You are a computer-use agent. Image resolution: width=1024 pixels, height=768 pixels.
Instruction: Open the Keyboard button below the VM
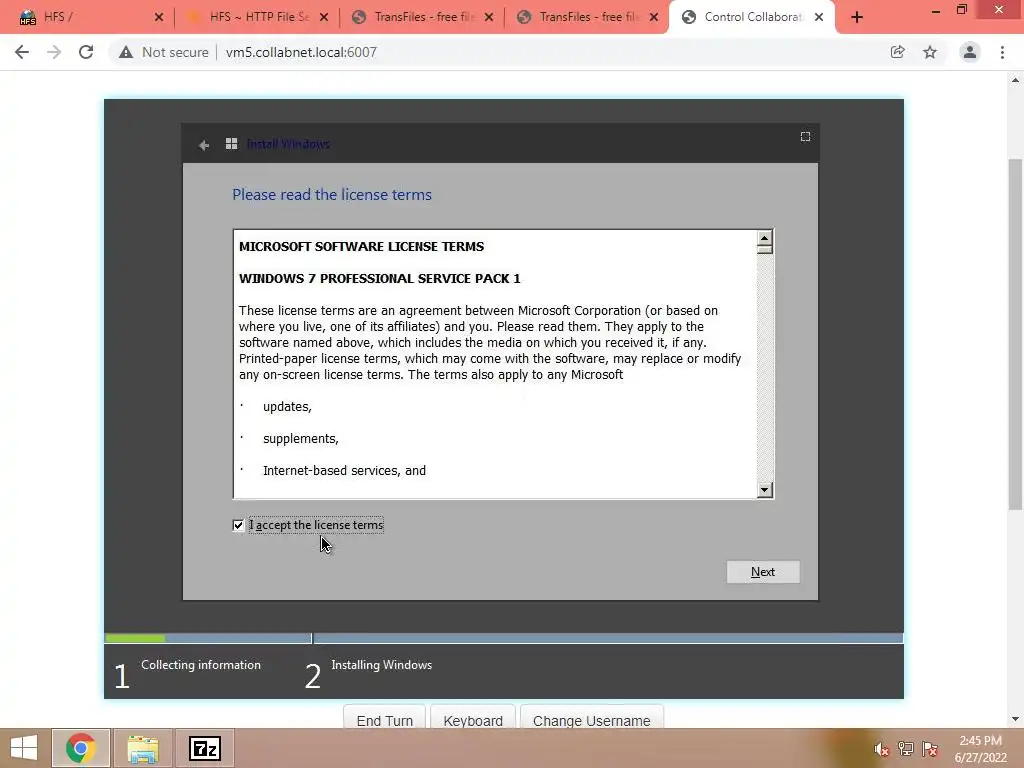473,720
